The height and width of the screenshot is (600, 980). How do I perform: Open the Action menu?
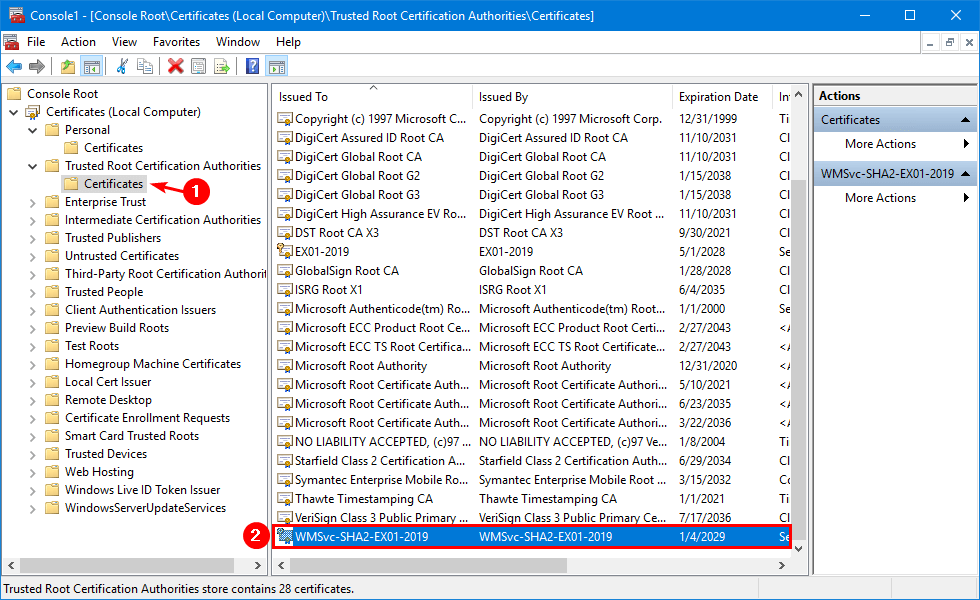coord(78,42)
